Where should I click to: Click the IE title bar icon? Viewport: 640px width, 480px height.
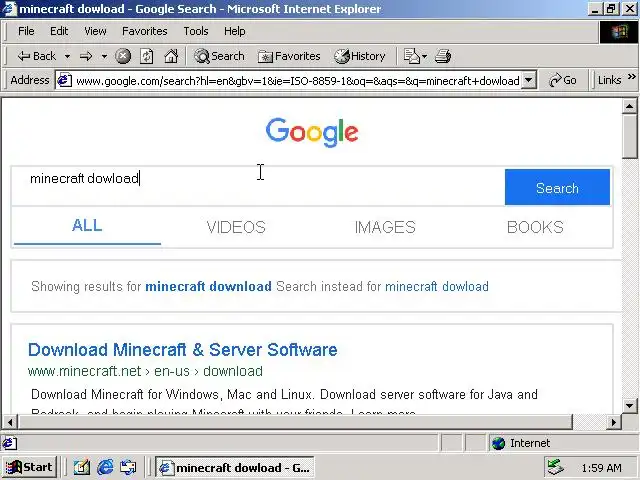click(9, 9)
